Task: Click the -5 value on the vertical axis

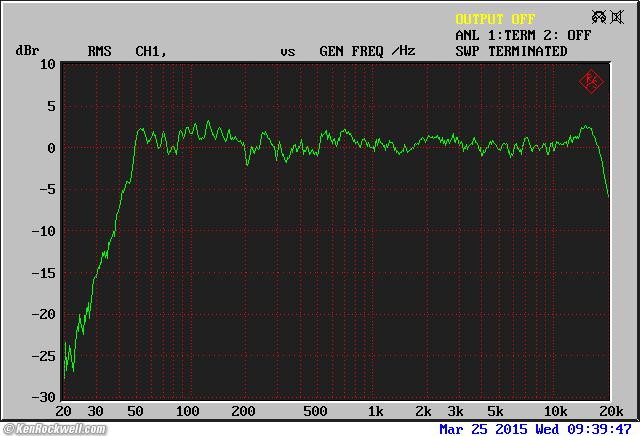Action: pos(47,190)
